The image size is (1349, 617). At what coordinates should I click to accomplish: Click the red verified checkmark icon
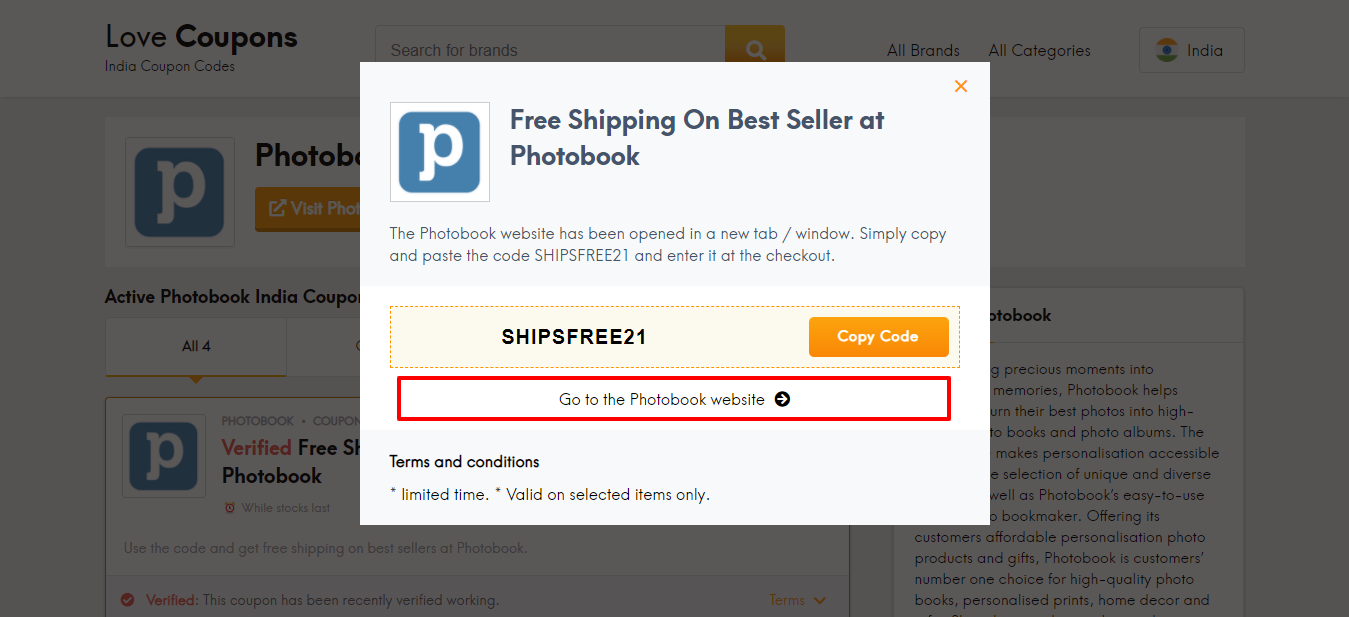pos(128,600)
